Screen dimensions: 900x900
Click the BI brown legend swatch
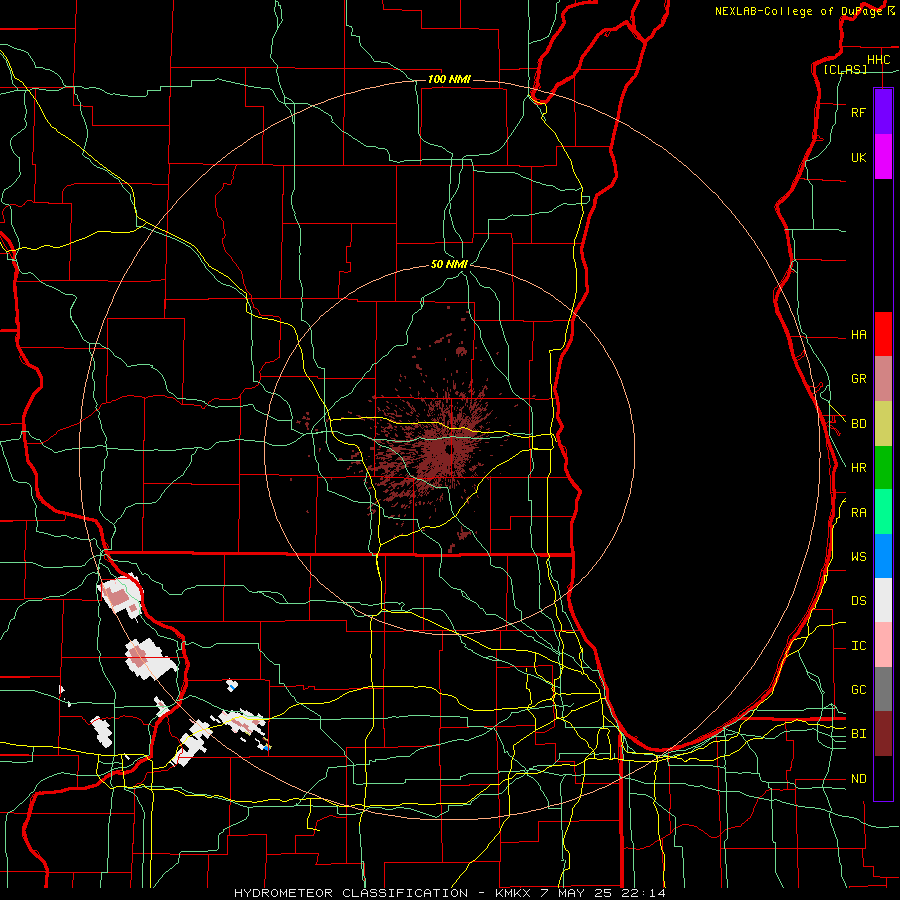[x=883, y=734]
